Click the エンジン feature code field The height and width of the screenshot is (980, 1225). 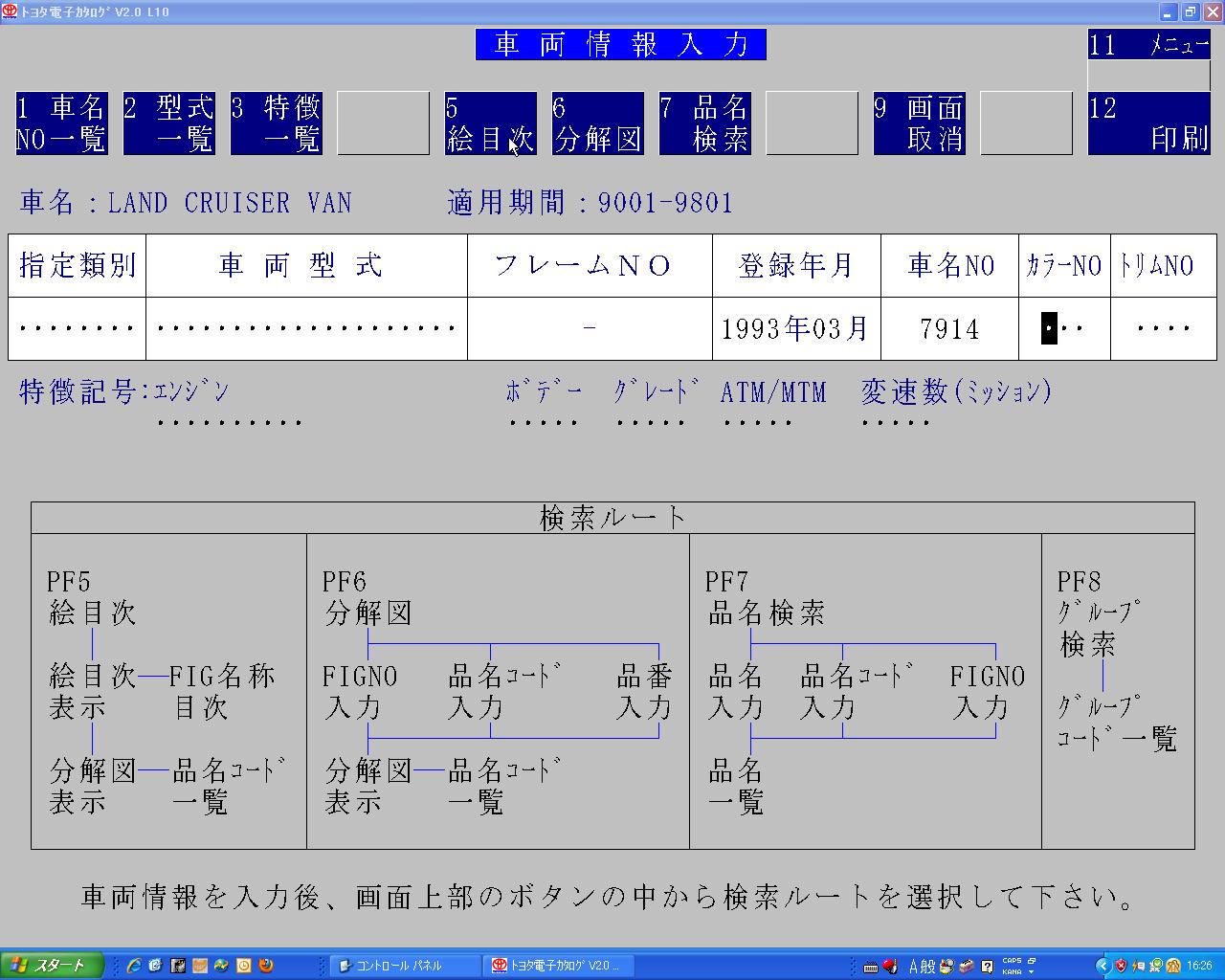(x=230, y=422)
